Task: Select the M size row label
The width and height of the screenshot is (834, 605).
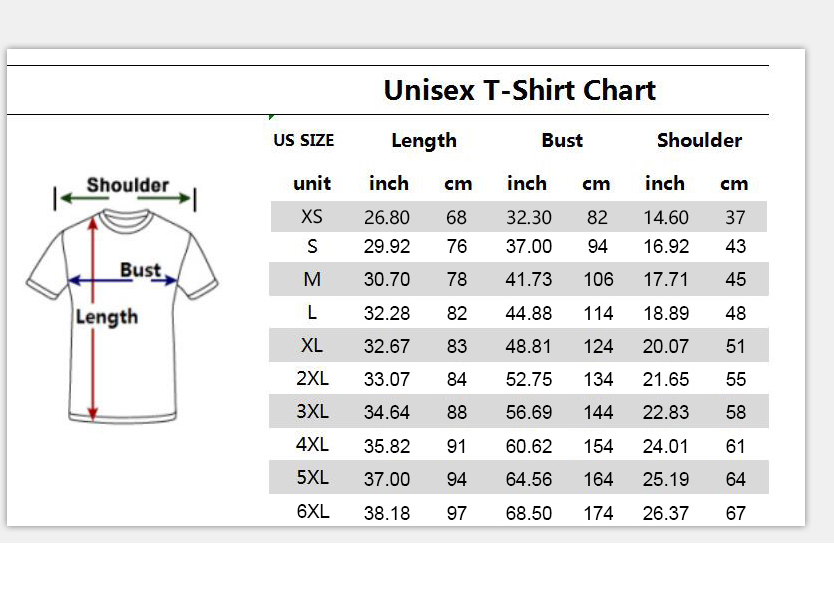Action: tap(312, 280)
